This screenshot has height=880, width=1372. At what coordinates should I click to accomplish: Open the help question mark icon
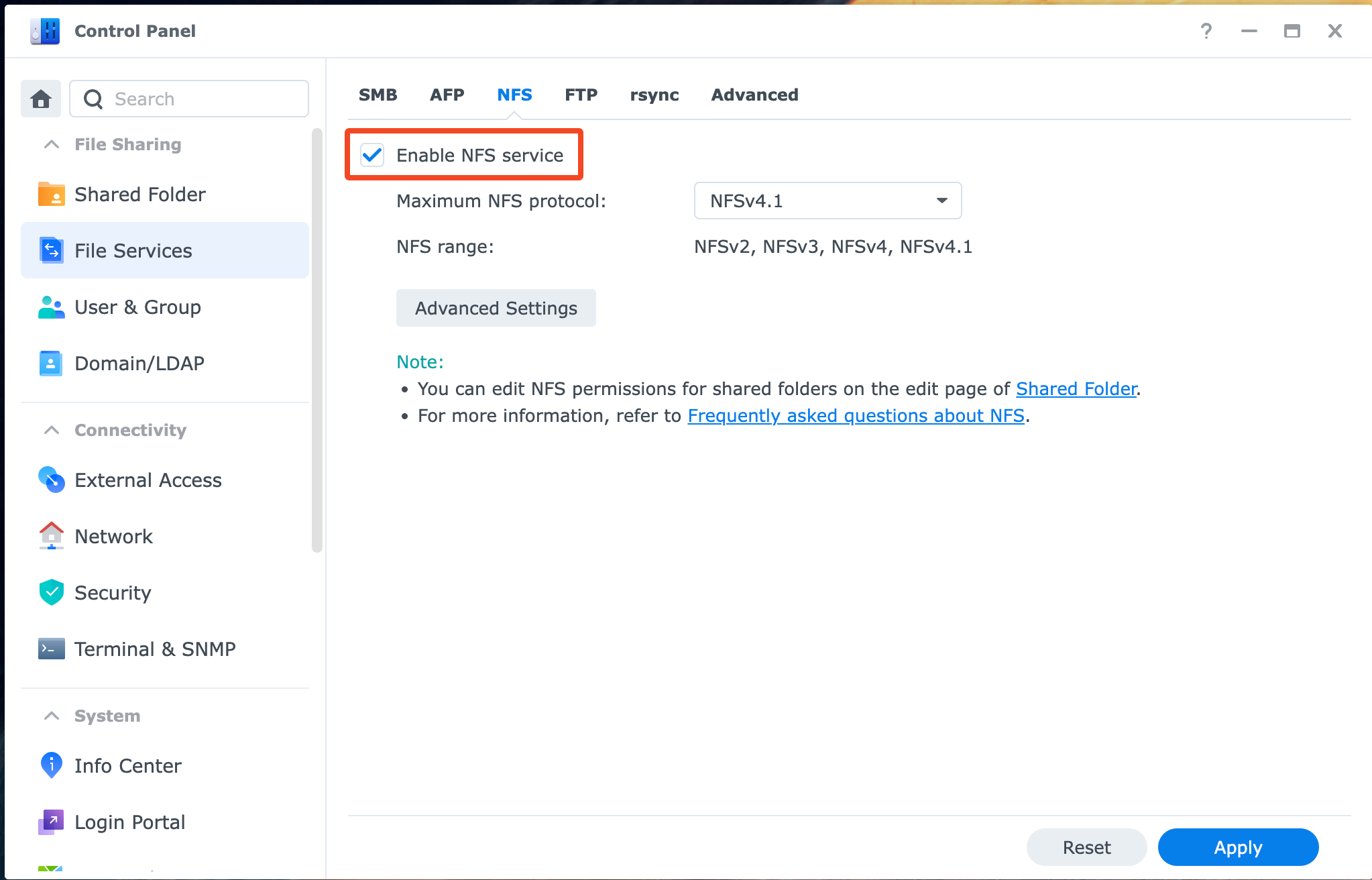point(1206,31)
